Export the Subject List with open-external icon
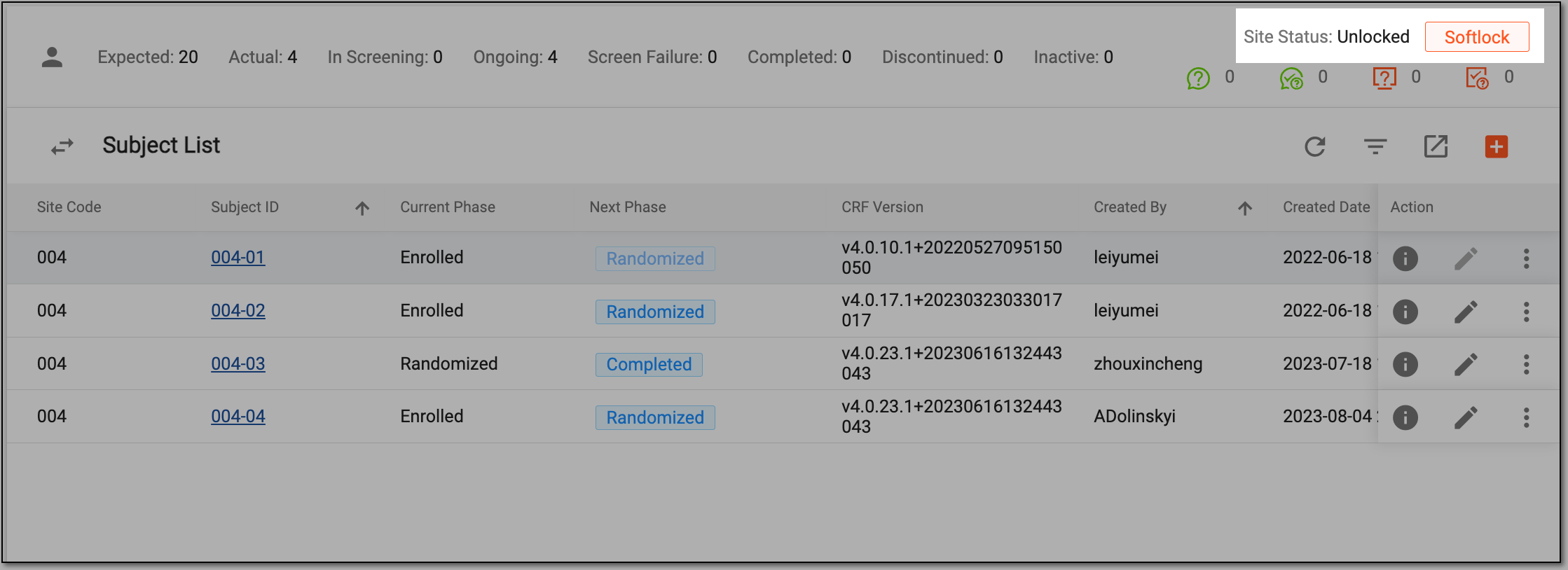 click(1436, 146)
